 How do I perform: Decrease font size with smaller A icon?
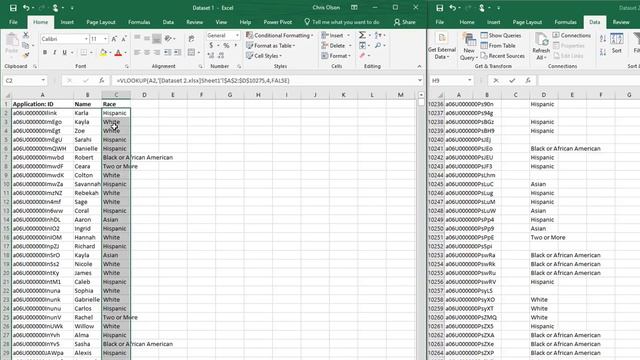(124, 39)
